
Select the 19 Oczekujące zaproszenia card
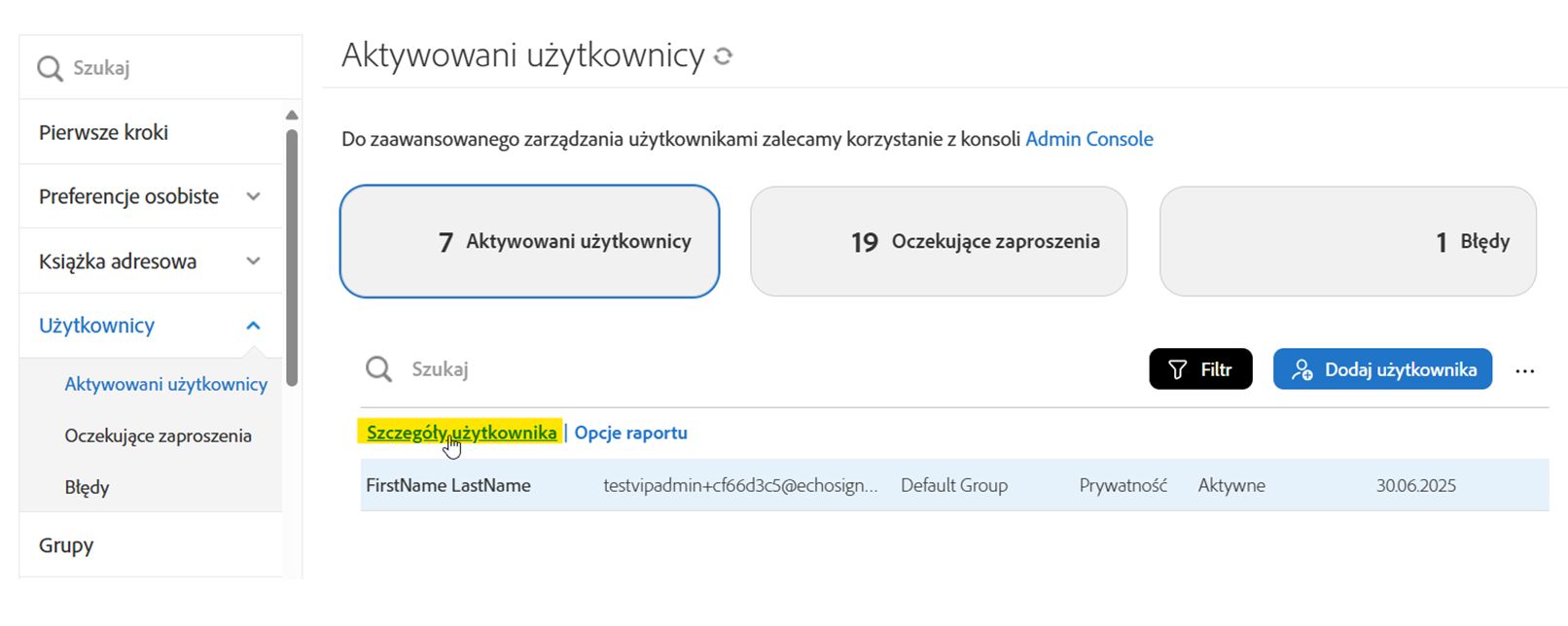coord(939,241)
